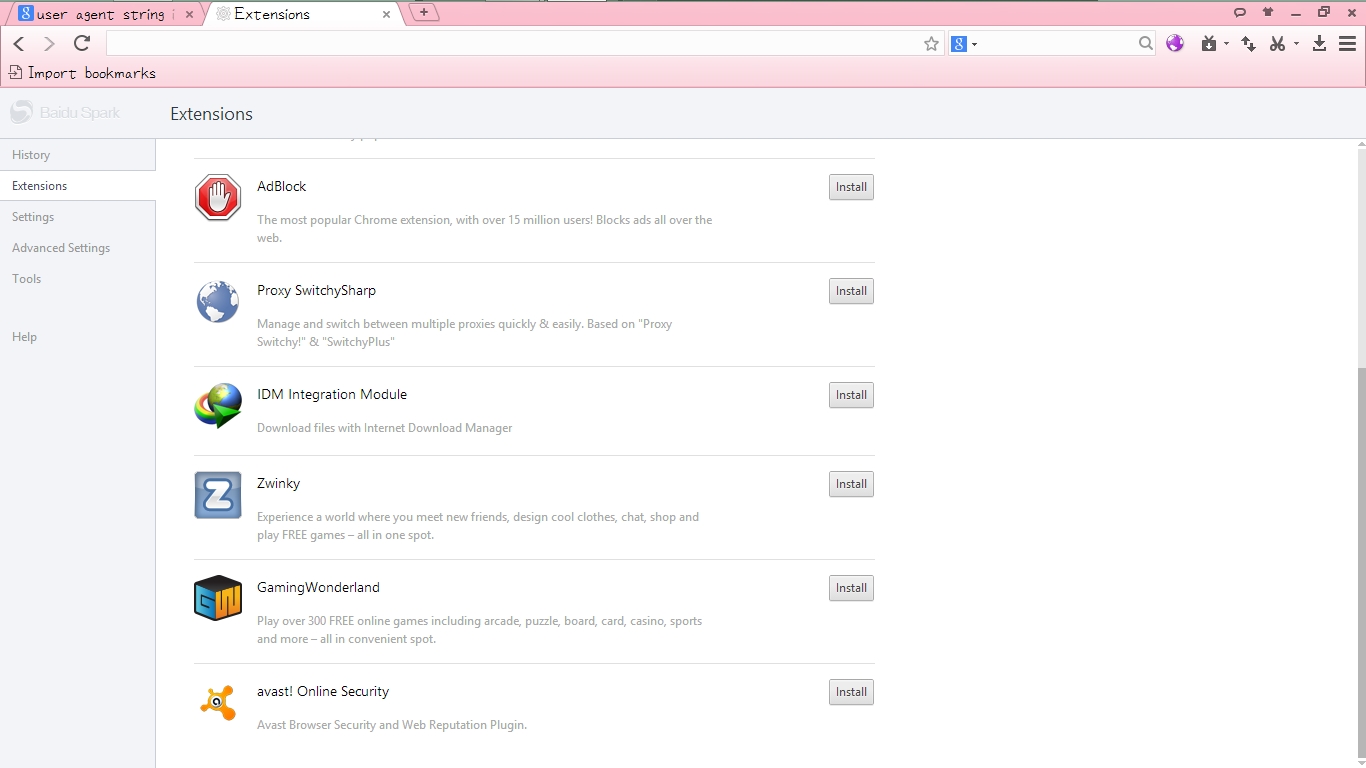
Task: Click the shirt skin icon
Action: (1268, 12)
